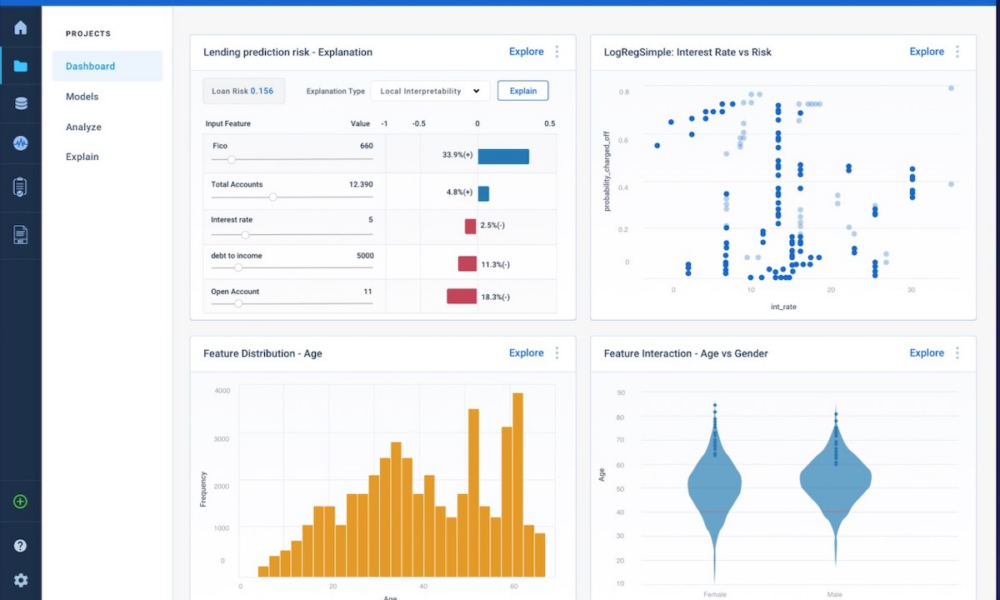Open the document report icon
1000x600 pixels.
click(20, 234)
